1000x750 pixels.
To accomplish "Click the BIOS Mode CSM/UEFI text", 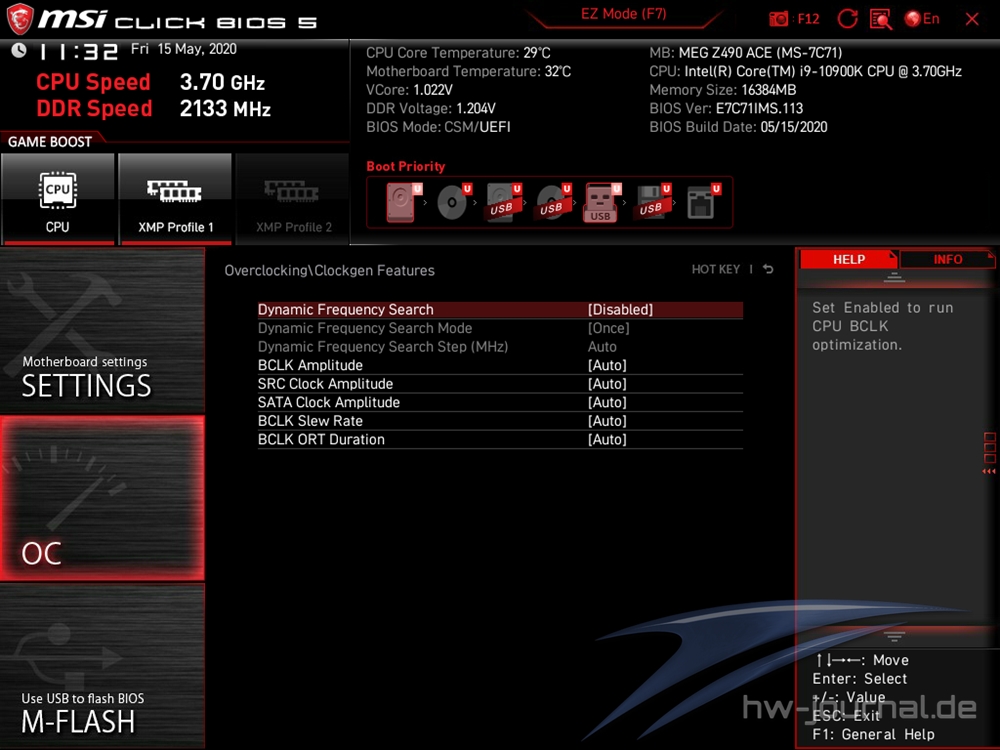I will pyautogui.click(x=438, y=127).
